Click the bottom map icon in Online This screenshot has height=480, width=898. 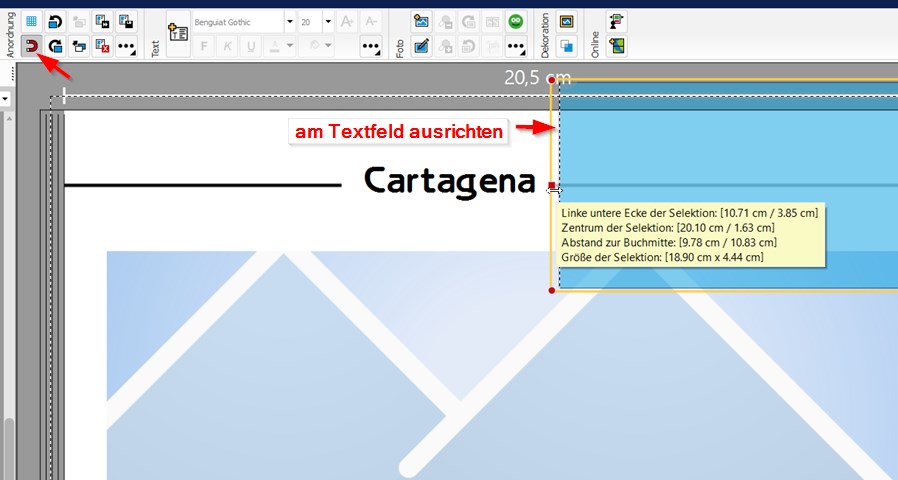tap(617, 46)
